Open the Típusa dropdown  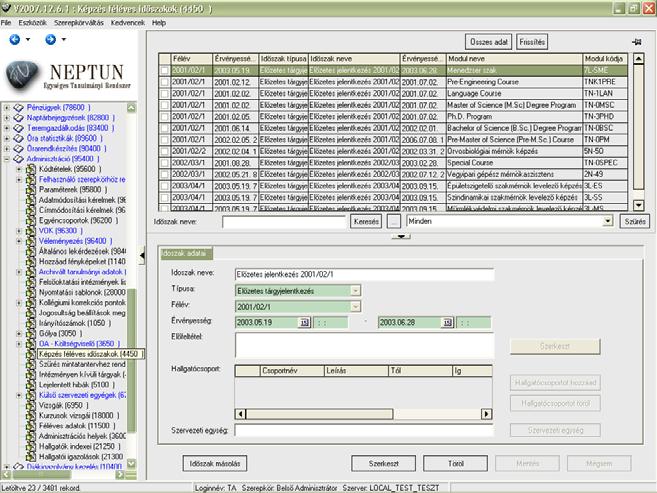coord(355,291)
